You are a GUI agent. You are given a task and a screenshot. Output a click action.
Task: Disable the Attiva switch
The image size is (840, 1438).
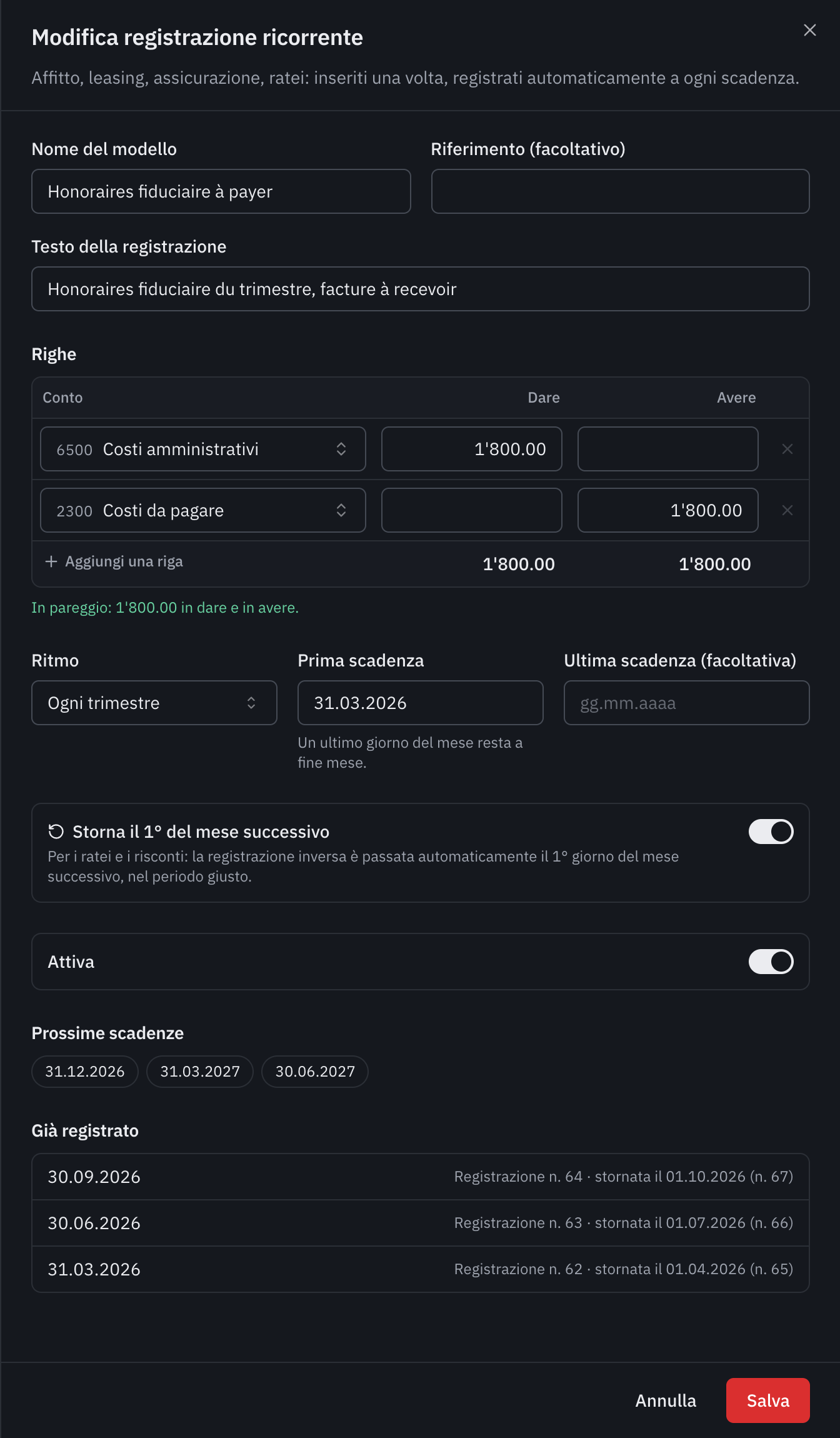coord(771,962)
